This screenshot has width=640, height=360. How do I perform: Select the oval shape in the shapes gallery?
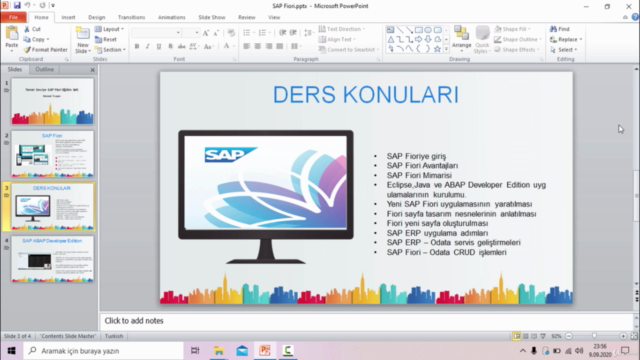tap(428, 30)
